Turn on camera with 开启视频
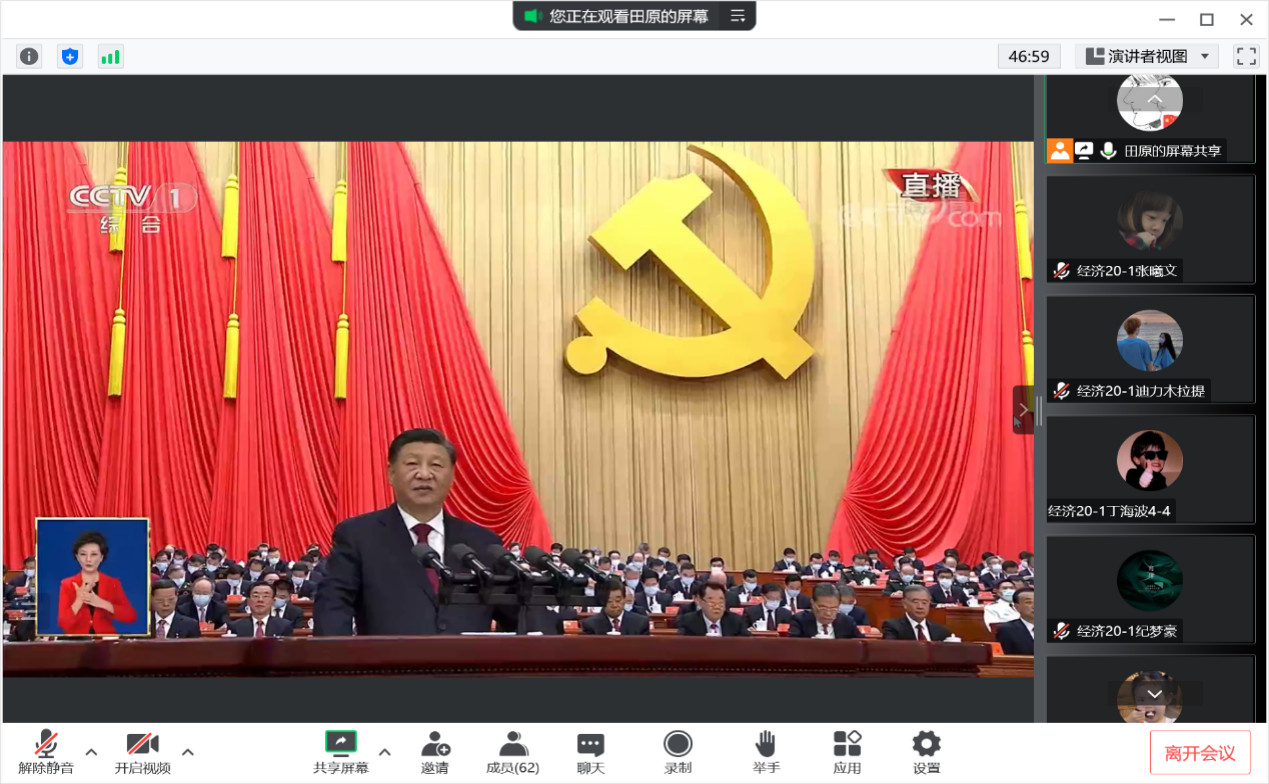 tap(142, 752)
